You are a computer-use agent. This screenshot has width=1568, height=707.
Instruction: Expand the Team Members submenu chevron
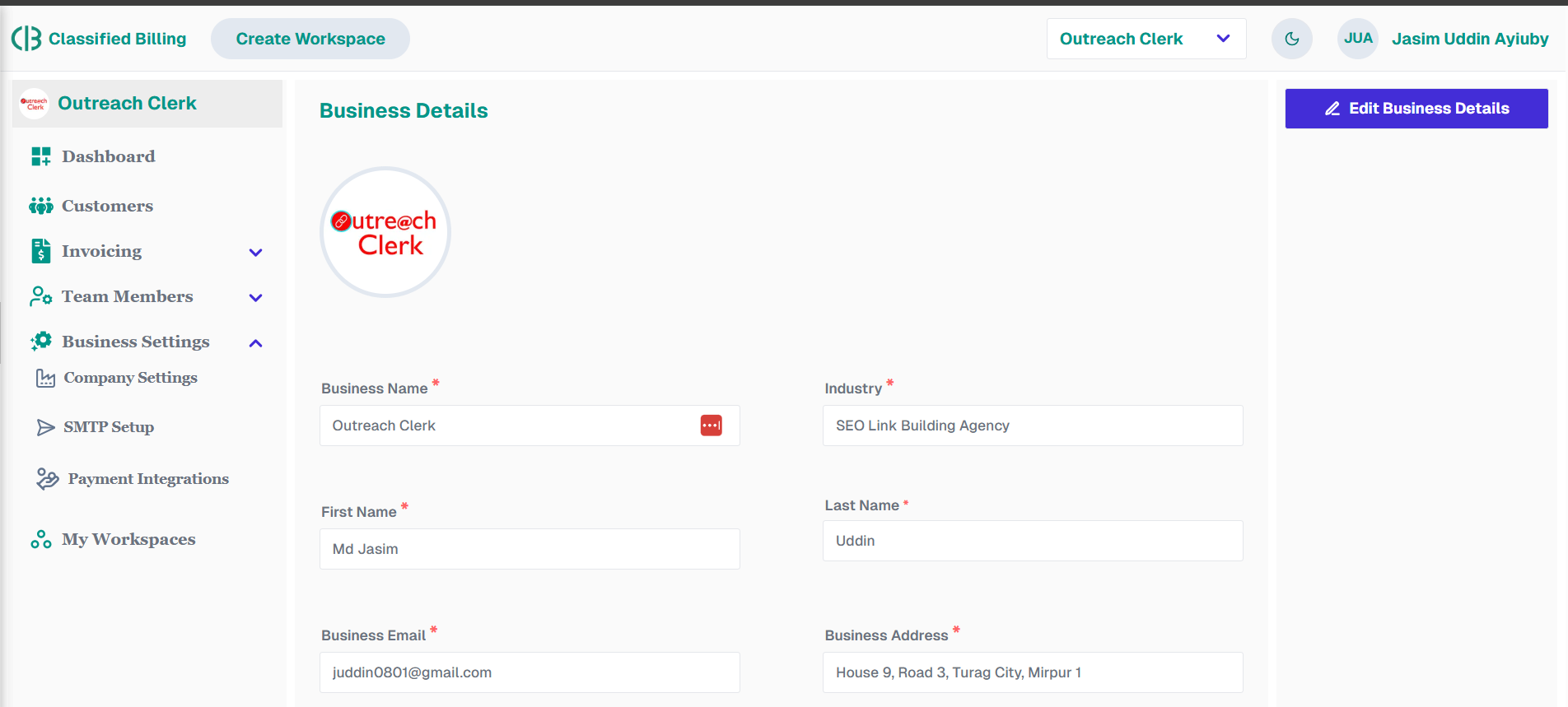pos(255,298)
